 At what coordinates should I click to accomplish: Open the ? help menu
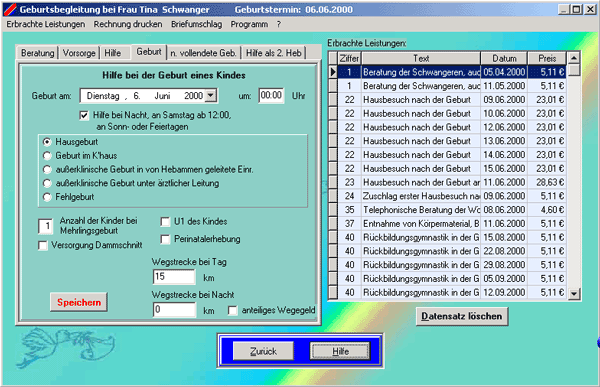pyautogui.click(x=279, y=24)
